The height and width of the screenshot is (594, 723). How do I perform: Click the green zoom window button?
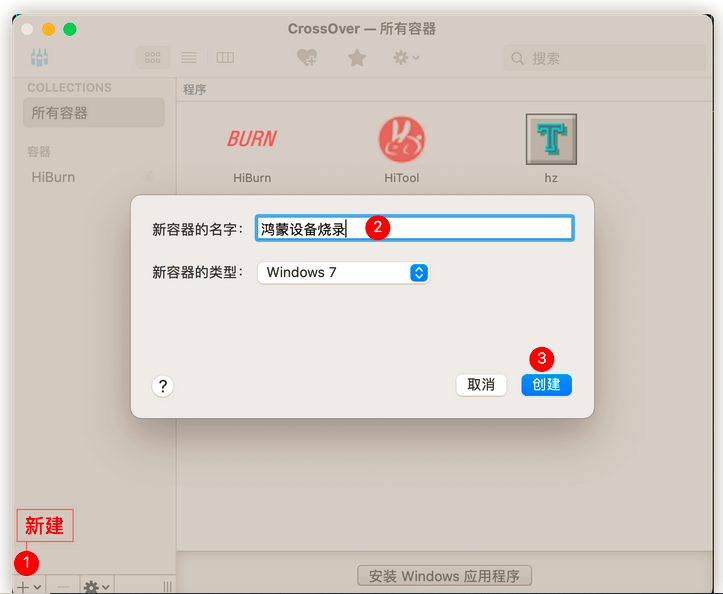[x=70, y=29]
